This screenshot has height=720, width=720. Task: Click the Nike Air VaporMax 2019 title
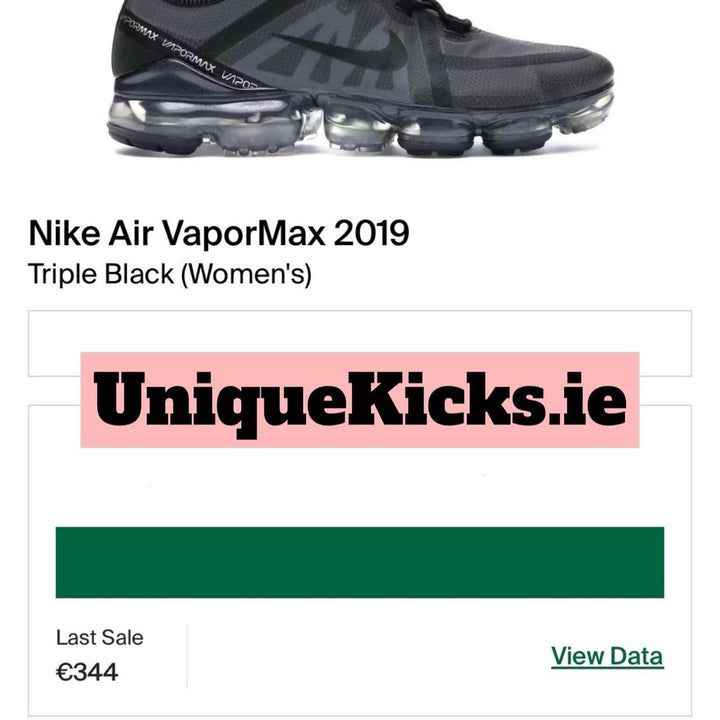219,233
